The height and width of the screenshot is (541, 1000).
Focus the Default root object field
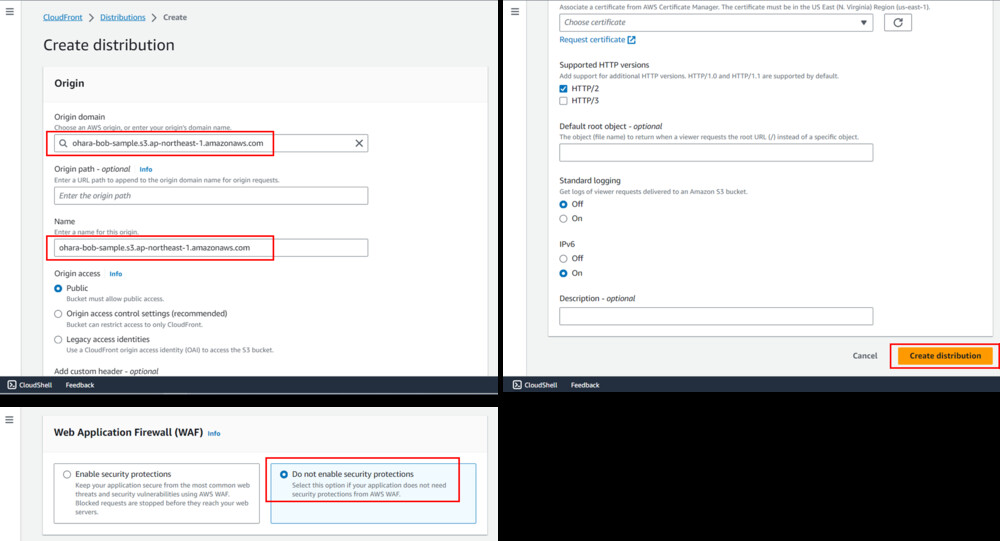[x=716, y=152]
